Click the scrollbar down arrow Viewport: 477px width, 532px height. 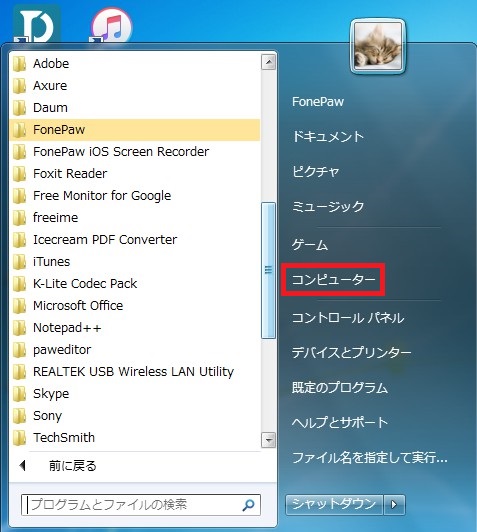click(x=268, y=440)
